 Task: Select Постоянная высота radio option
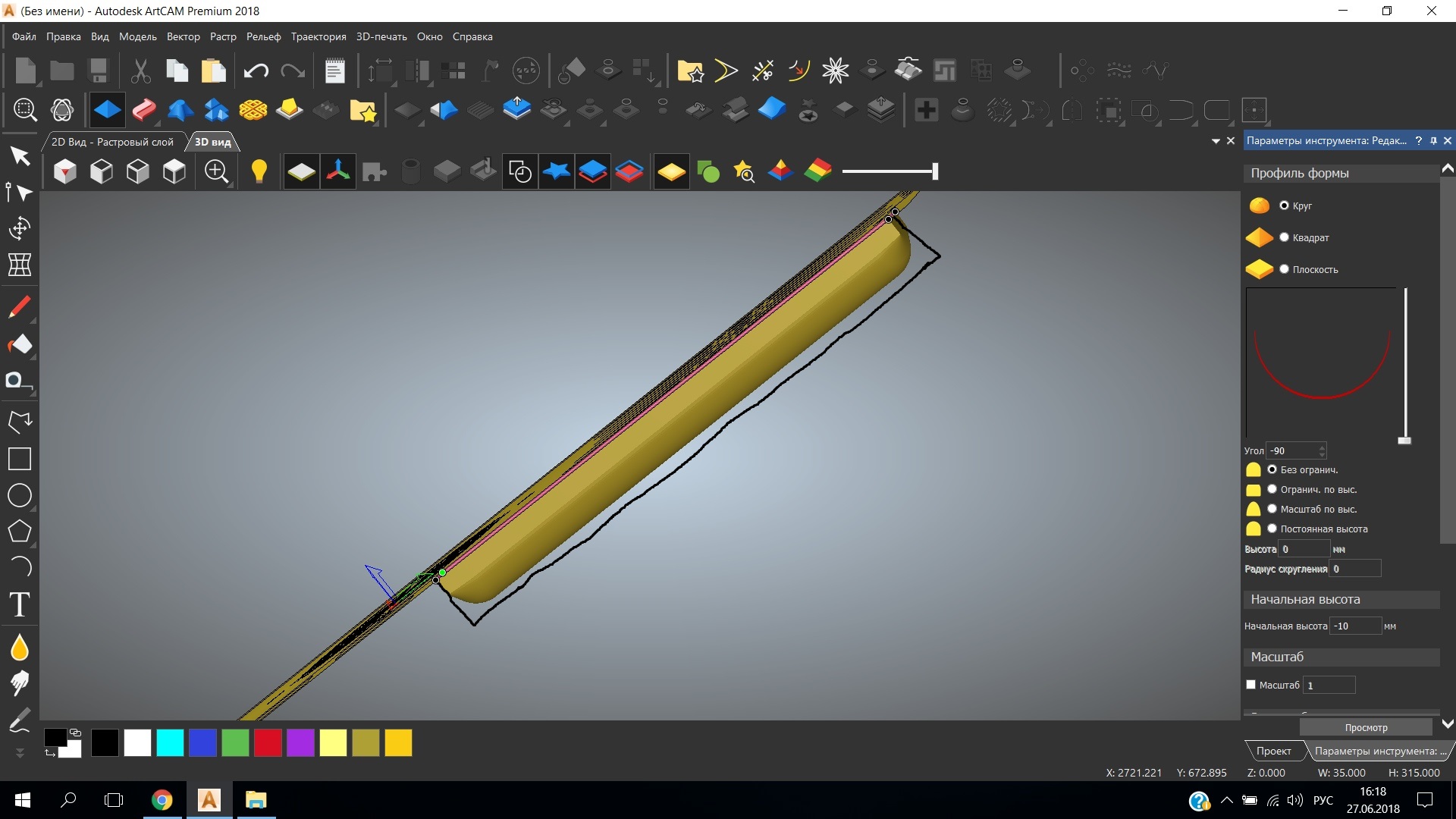coord(1272,529)
